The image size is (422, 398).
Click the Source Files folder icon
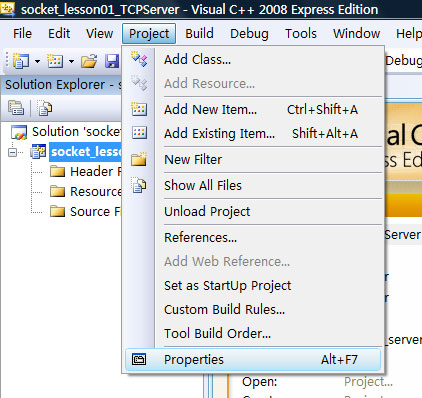(57, 212)
